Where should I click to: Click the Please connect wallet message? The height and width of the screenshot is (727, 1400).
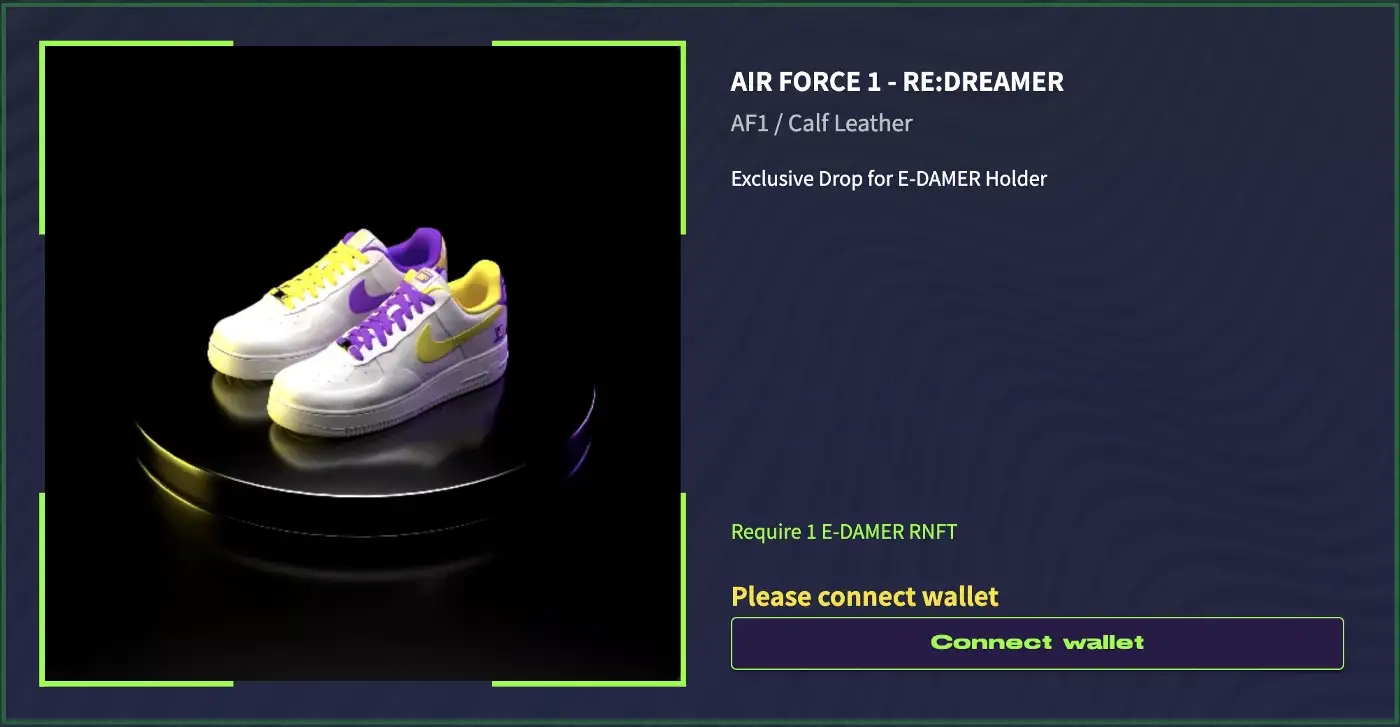[865, 597]
